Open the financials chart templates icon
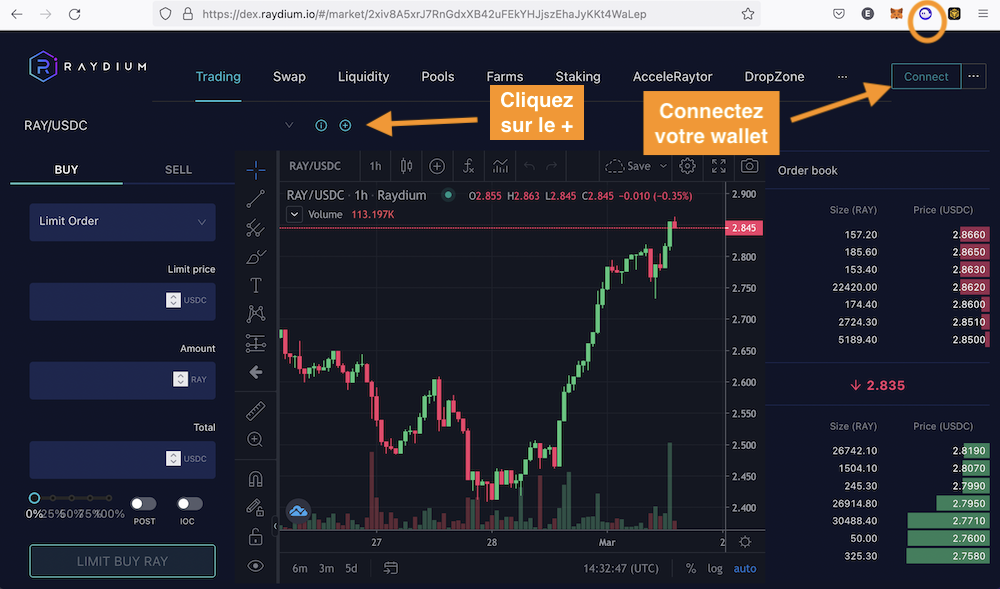The image size is (1000, 589). [501, 166]
